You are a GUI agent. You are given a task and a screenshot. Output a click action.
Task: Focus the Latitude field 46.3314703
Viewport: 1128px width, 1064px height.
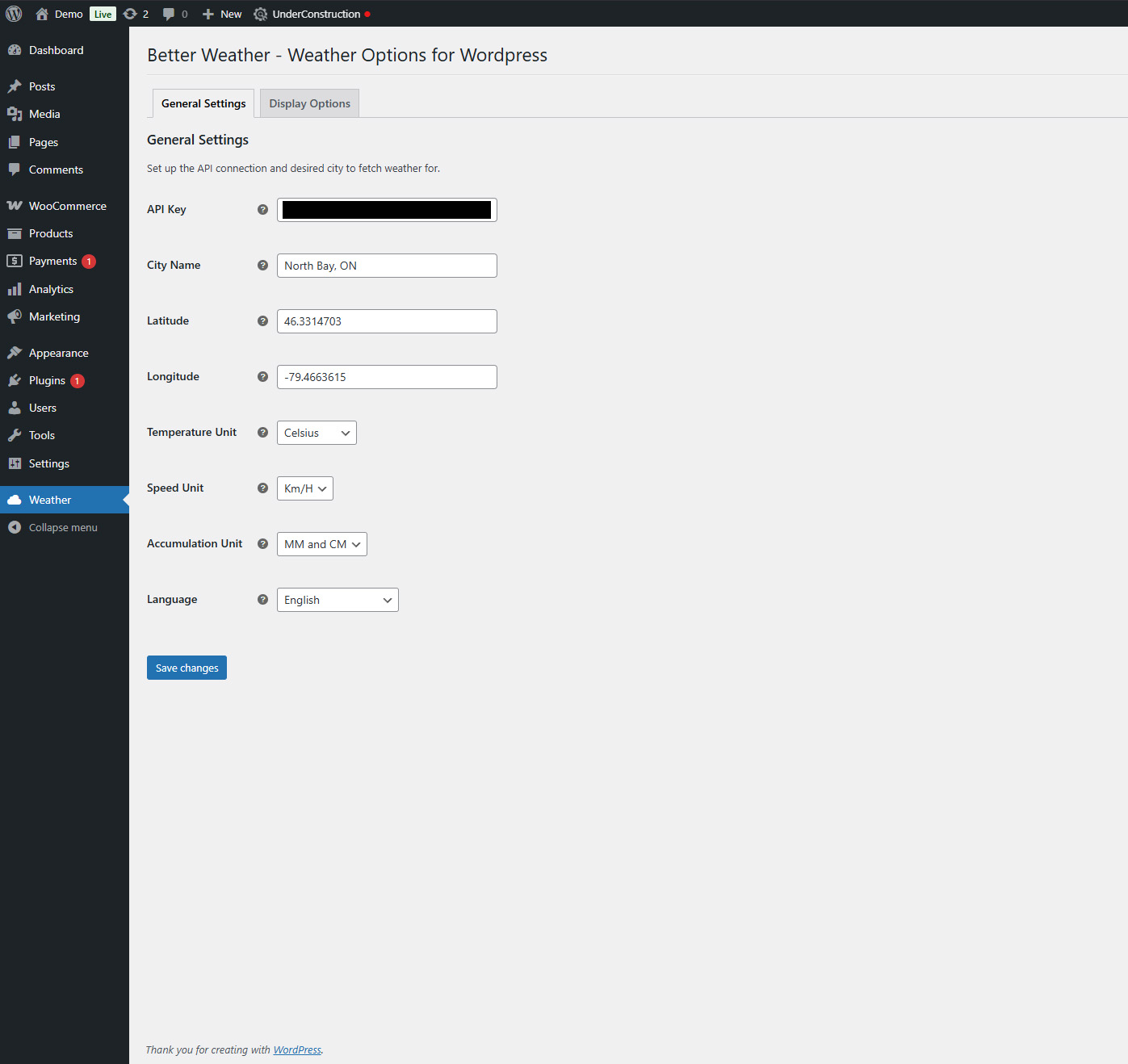click(387, 321)
